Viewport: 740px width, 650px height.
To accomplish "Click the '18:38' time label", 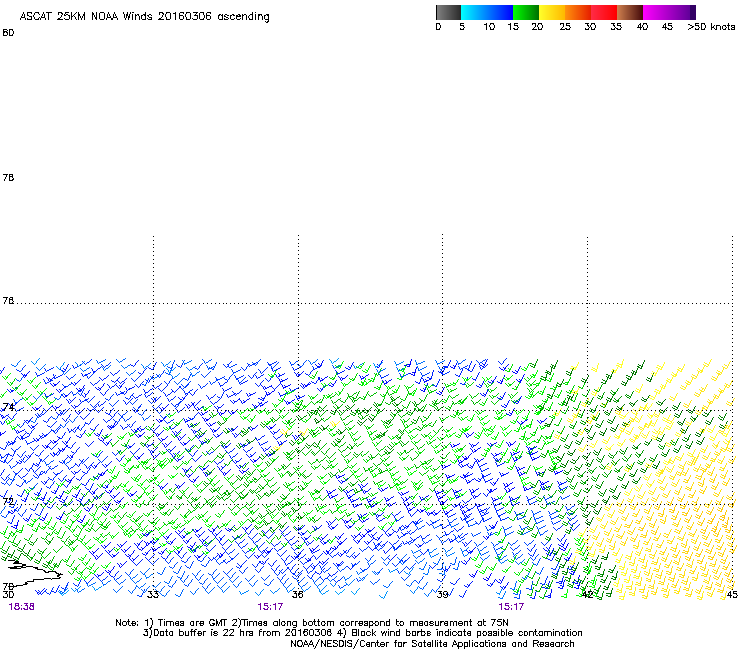I will (21, 607).
